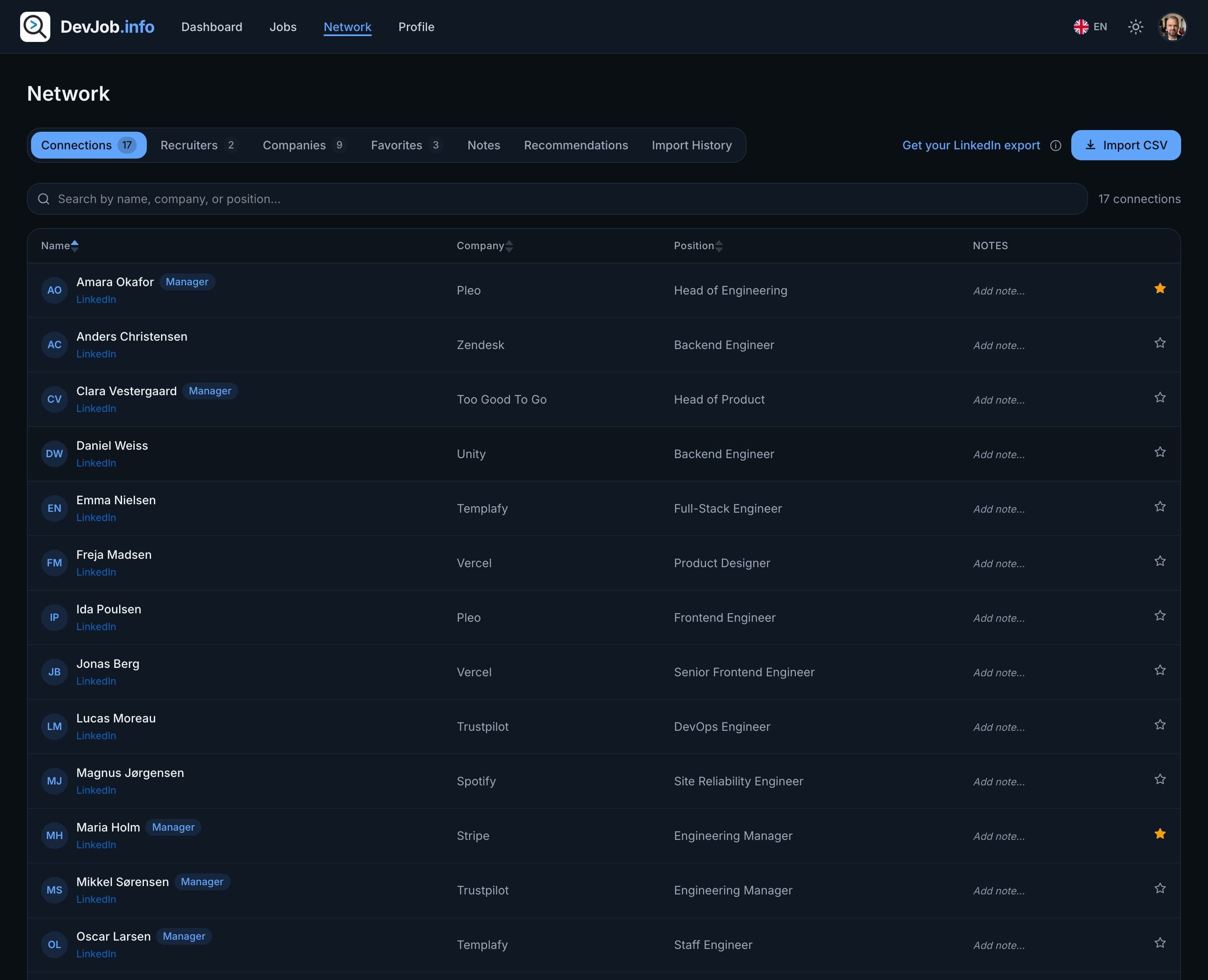
Task: Star the Magnus Jørgensen row
Action: click(1160, 779)
